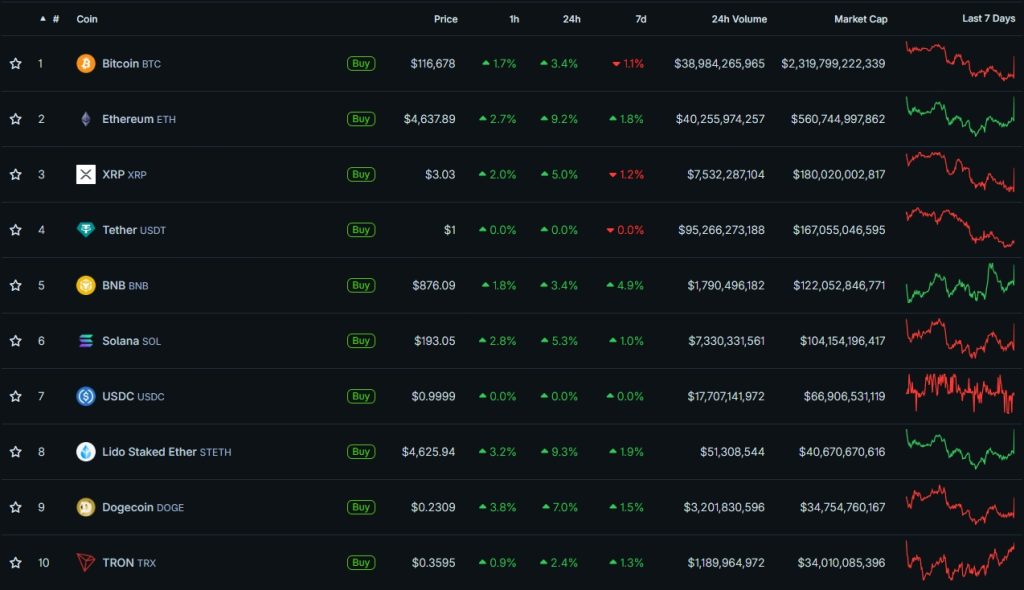Sort the table by Market Cap header
1024x590 pixels.
pyautogui.click(x=861, y=18)
